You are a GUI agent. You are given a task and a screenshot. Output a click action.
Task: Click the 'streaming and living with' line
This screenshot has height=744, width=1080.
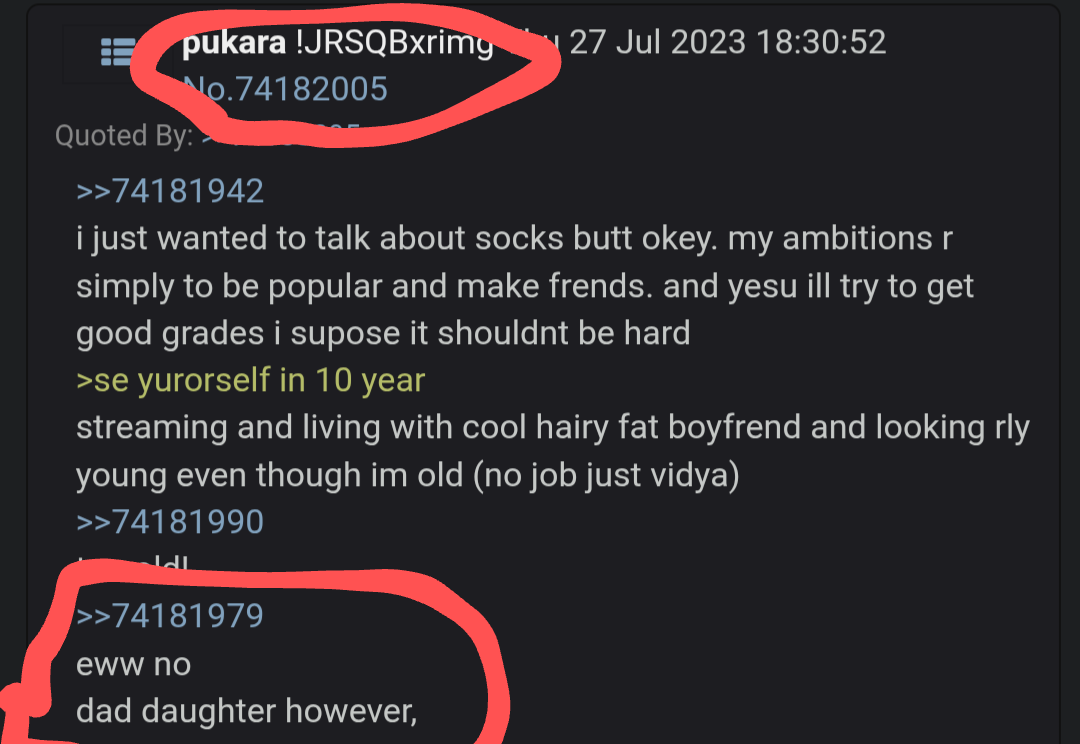553,428
